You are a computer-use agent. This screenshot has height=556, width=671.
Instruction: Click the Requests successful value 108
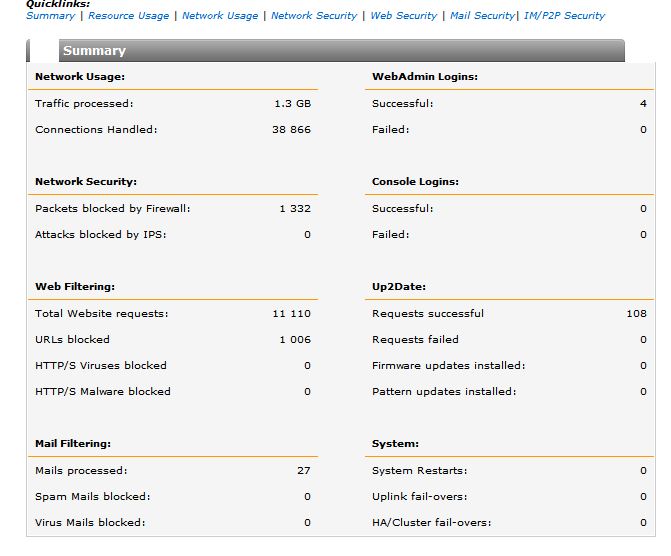click(x=636, y=313)
